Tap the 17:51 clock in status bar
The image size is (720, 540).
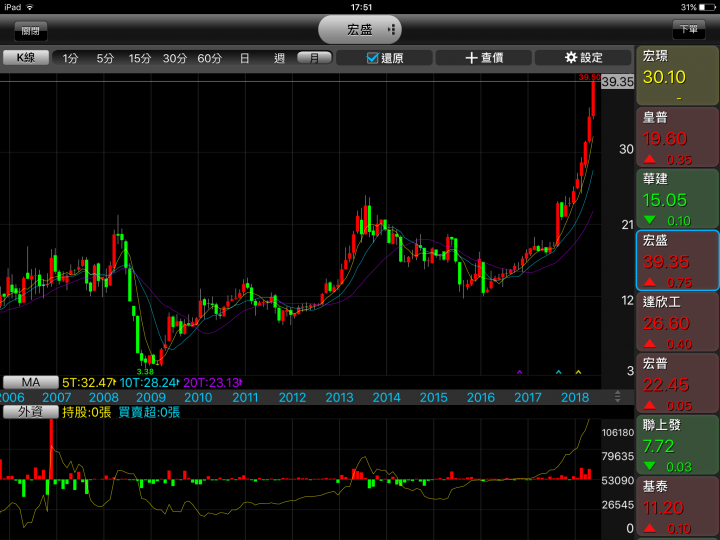[361, 7]
